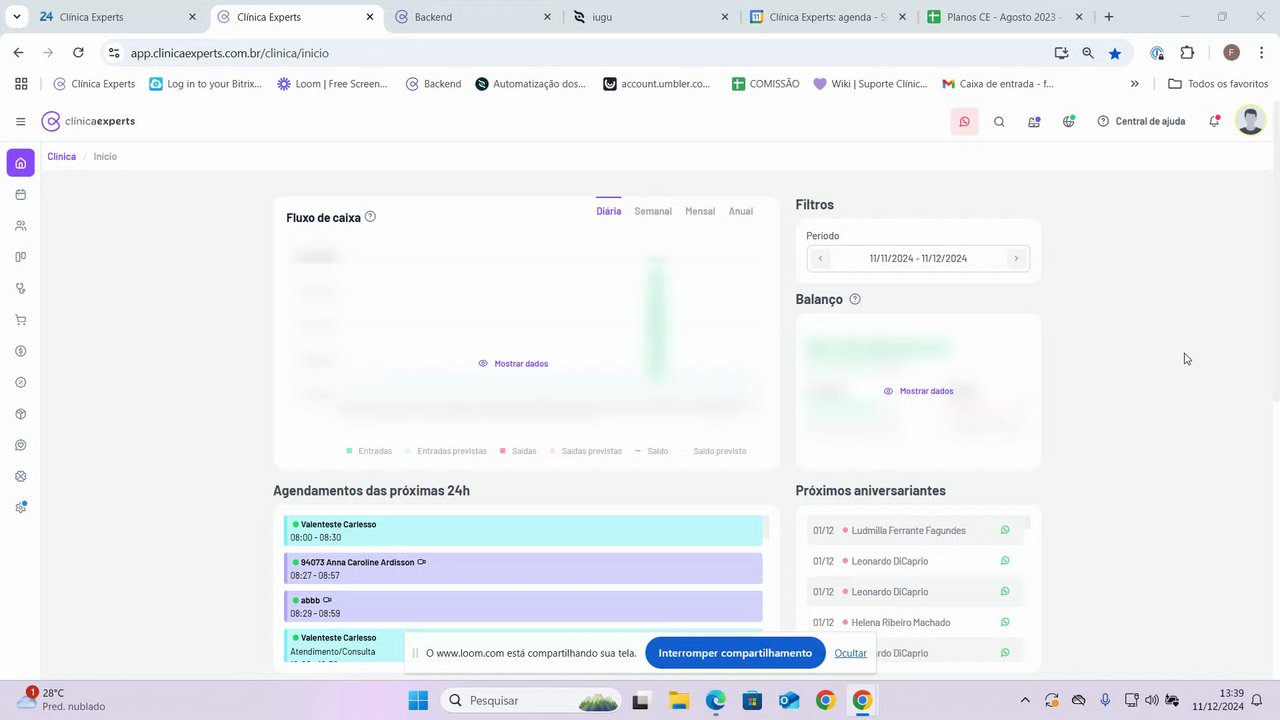Toggle Entradas previstas legend item
This screenshot has height=720, width=1280.
(x=446, y=451)
